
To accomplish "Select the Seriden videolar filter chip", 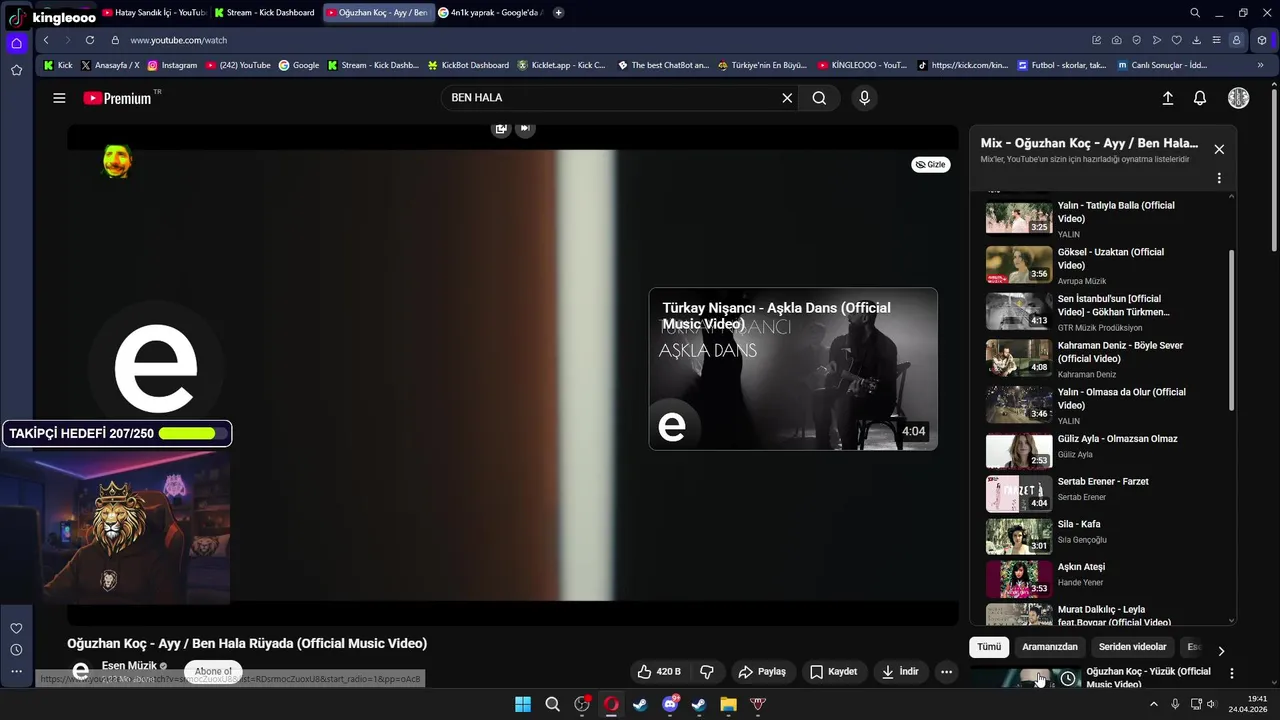I will coord(1132,647).
